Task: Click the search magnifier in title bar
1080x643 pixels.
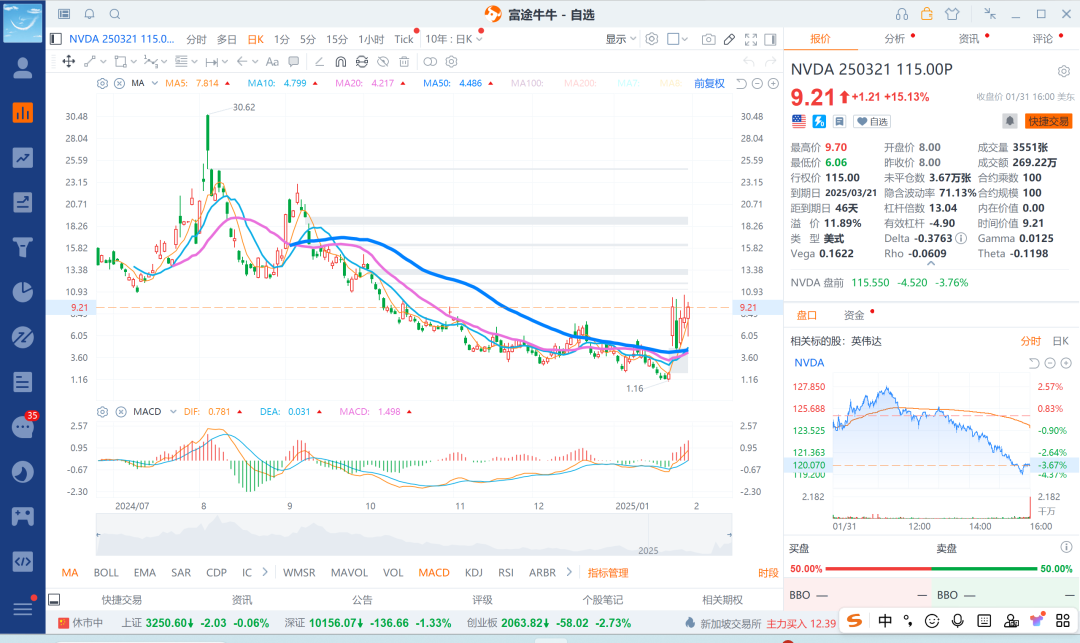Action: tap(115, 14)
